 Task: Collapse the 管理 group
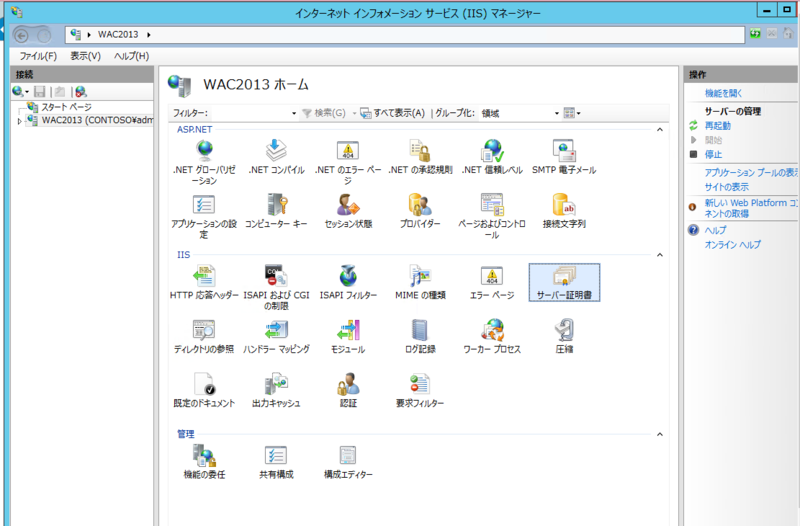tap(660, 434)
